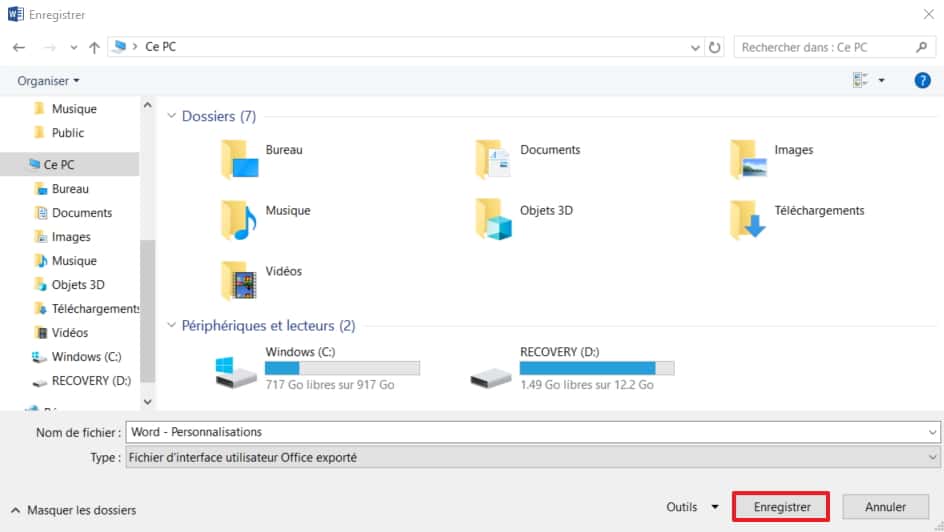944x532 pixels.
Task: Go up one folder level
Action: (x=94, y=47)
